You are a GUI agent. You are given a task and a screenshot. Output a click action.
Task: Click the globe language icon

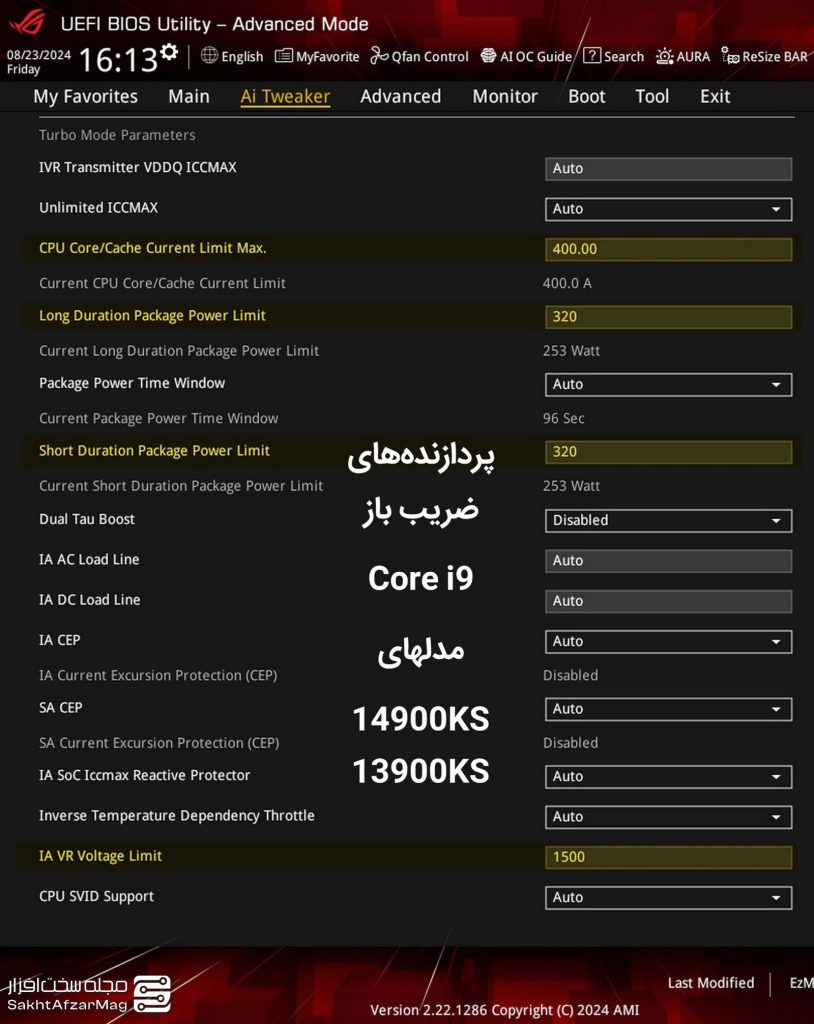pyautogui.click(x=209, y=56)
